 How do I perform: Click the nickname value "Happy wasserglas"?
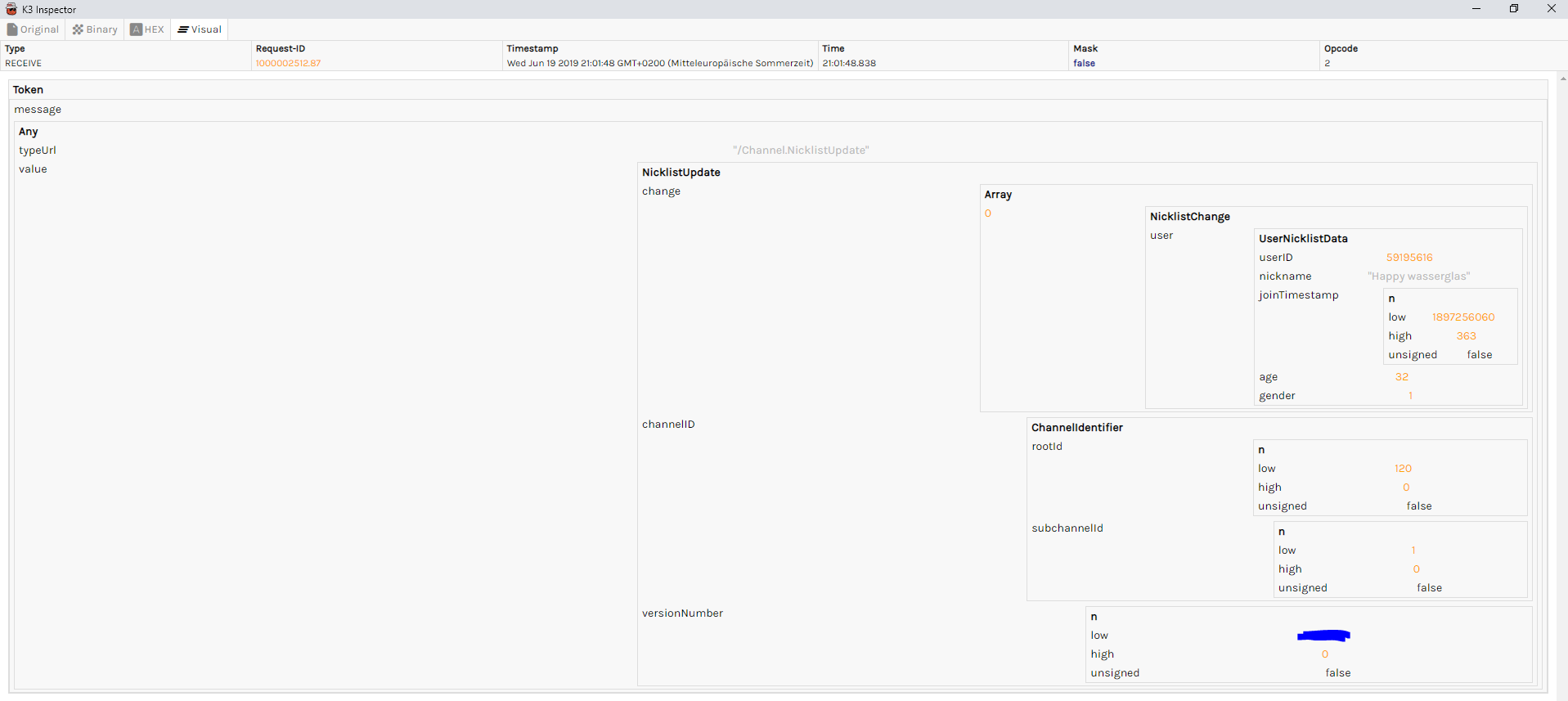click(1418, 276)
